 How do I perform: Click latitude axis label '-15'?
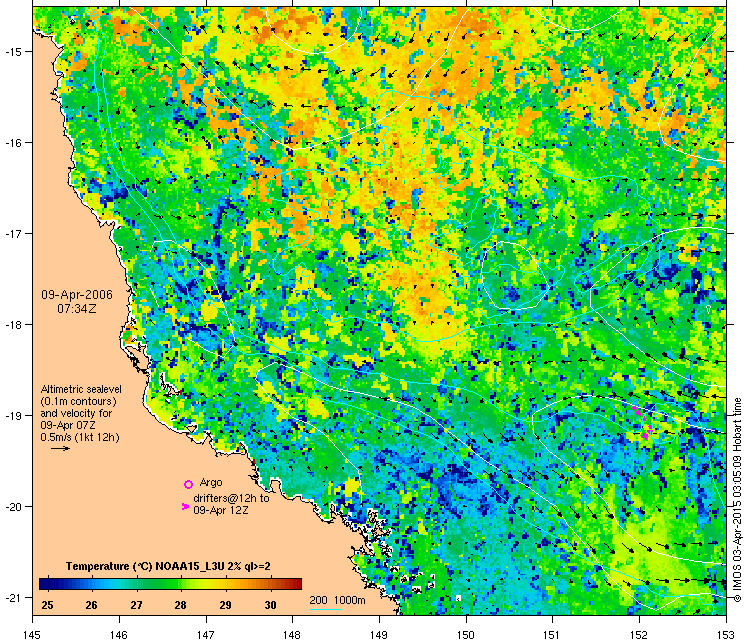[12, 52]
